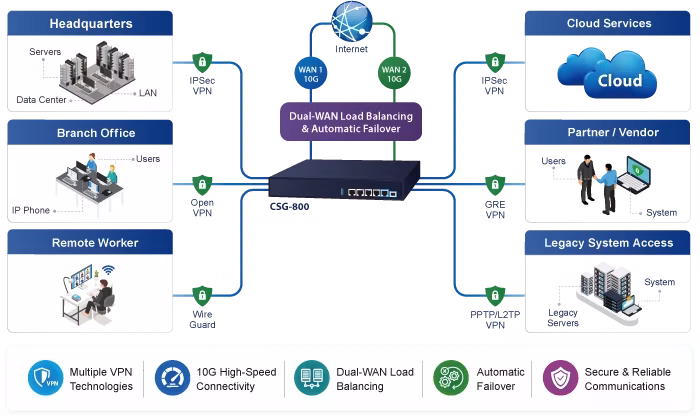Viewport: 700px width, 420px height.
Task: Click the CSG-800 gateway device image
Action: (x=344, y=179)
